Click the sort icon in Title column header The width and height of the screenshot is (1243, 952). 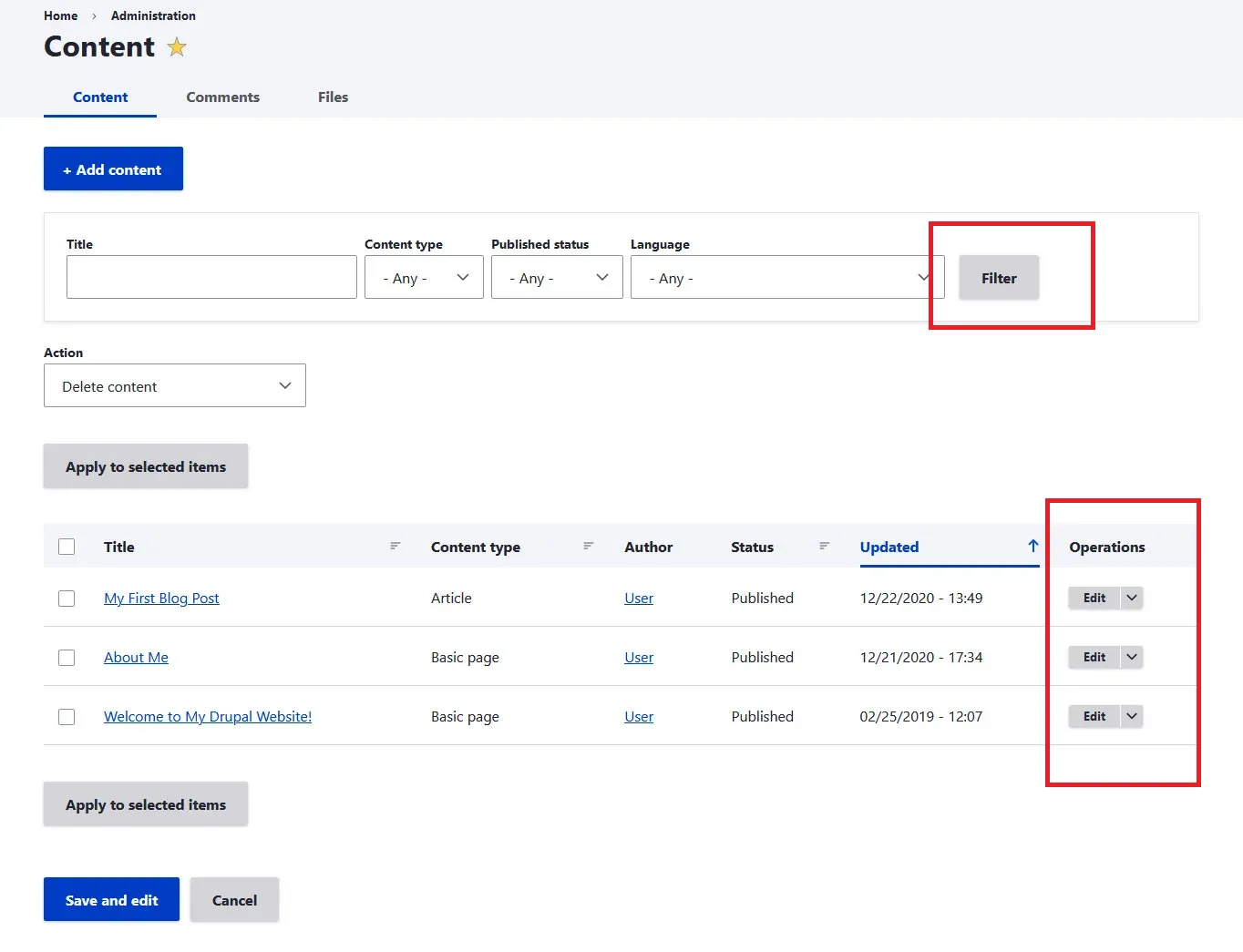click(x=395, y=546)
